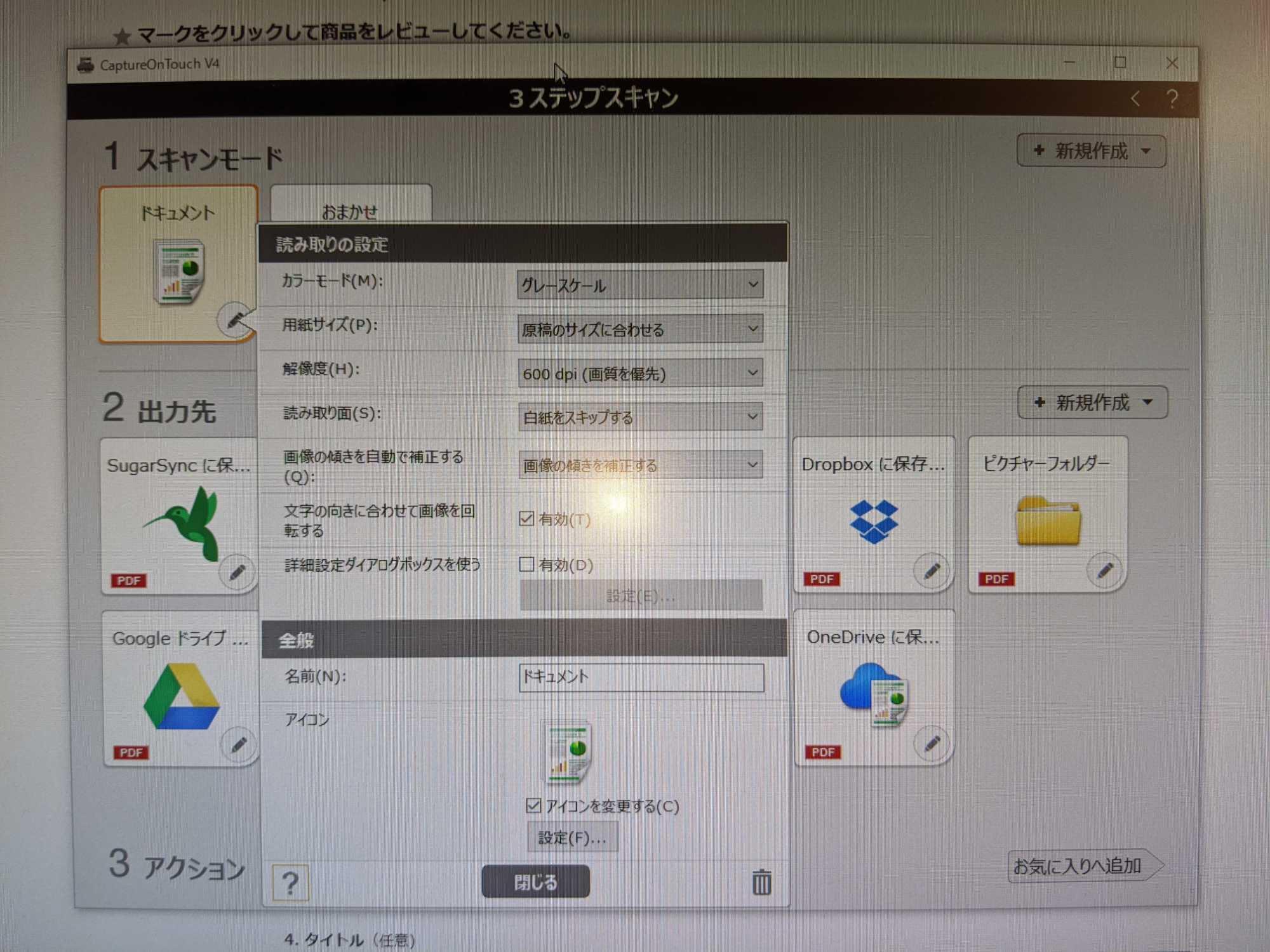Select the OneDrive cloud icon

click(874, 695)
